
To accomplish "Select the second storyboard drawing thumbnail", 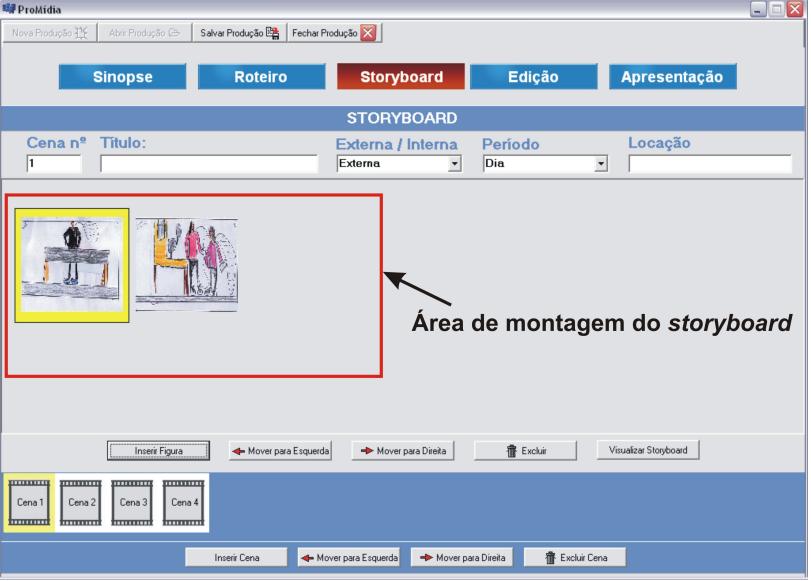I will 187,265.
